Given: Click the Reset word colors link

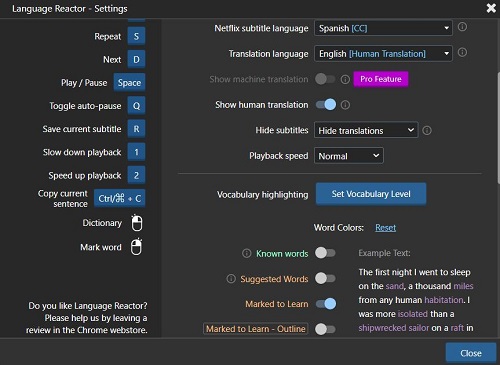Looking at the screenshot, I should click(x=386, y=228).
